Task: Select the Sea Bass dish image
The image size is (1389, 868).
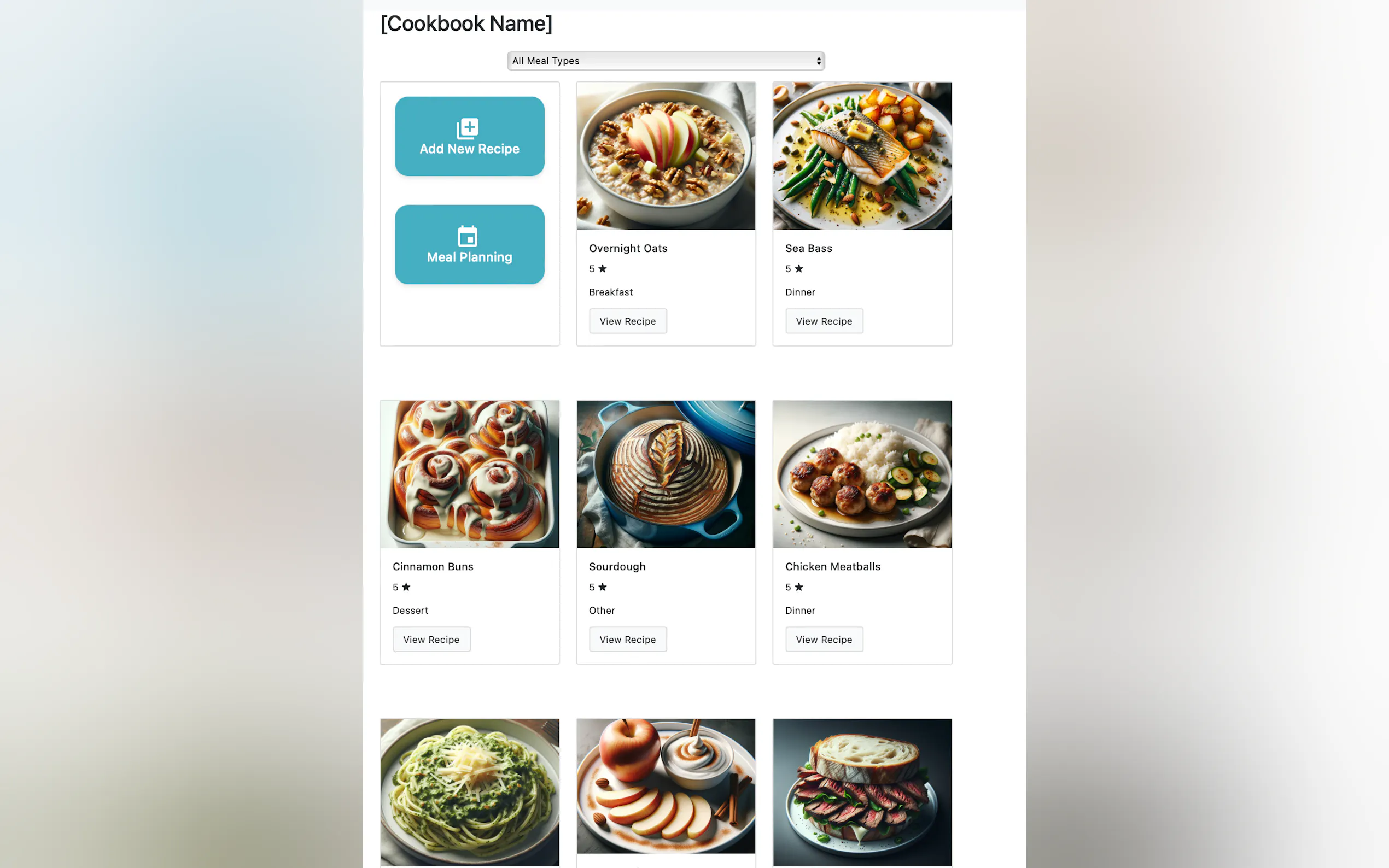Action: tap(862, 156)
